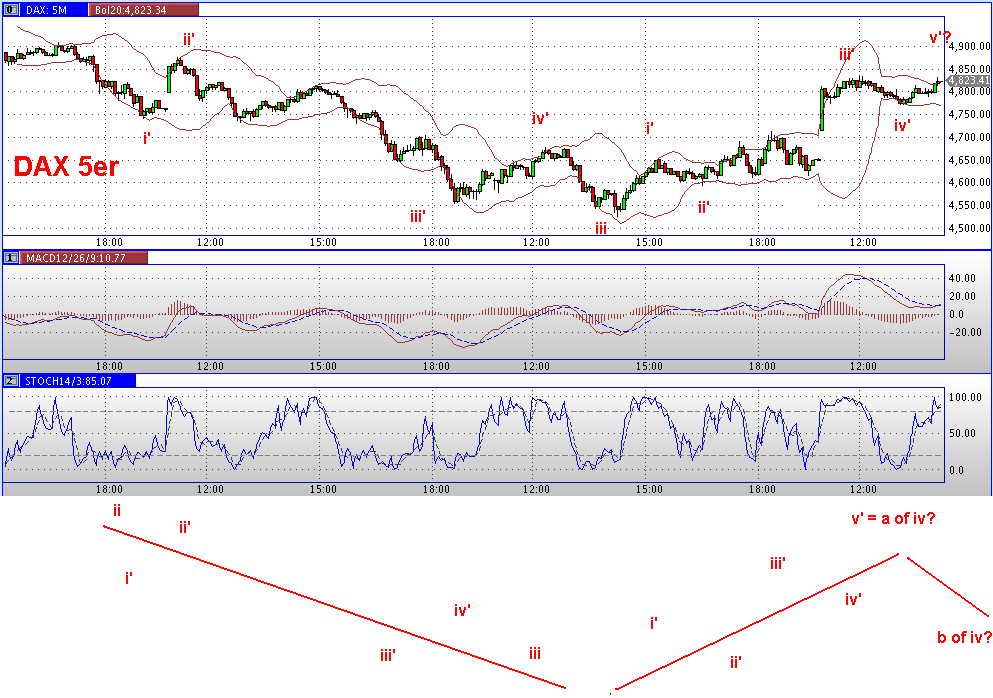Click the "b of iv?" annotation

(964, 637)
